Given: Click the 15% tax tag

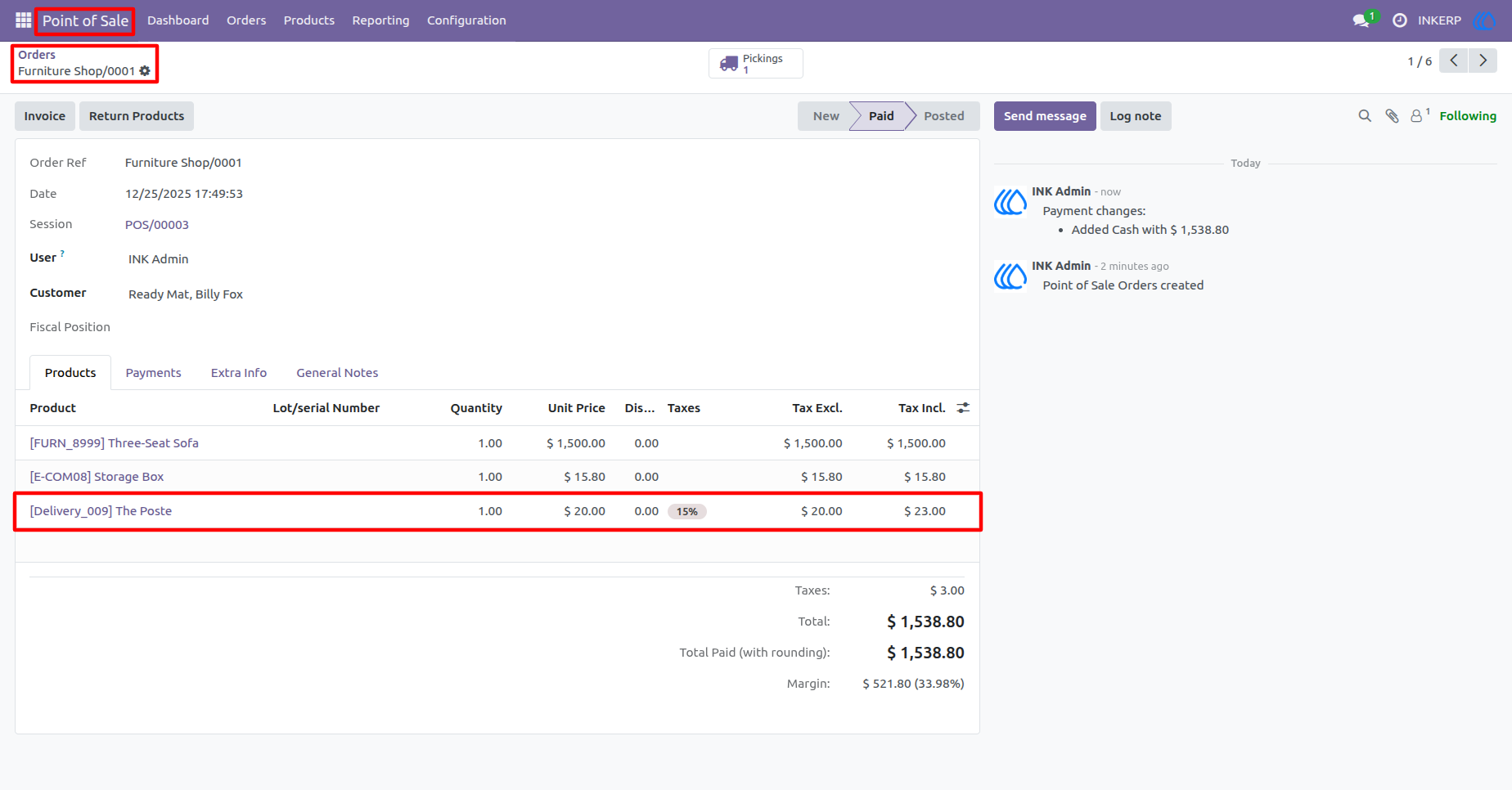Looking at the screenshot, I should (686, 512).
